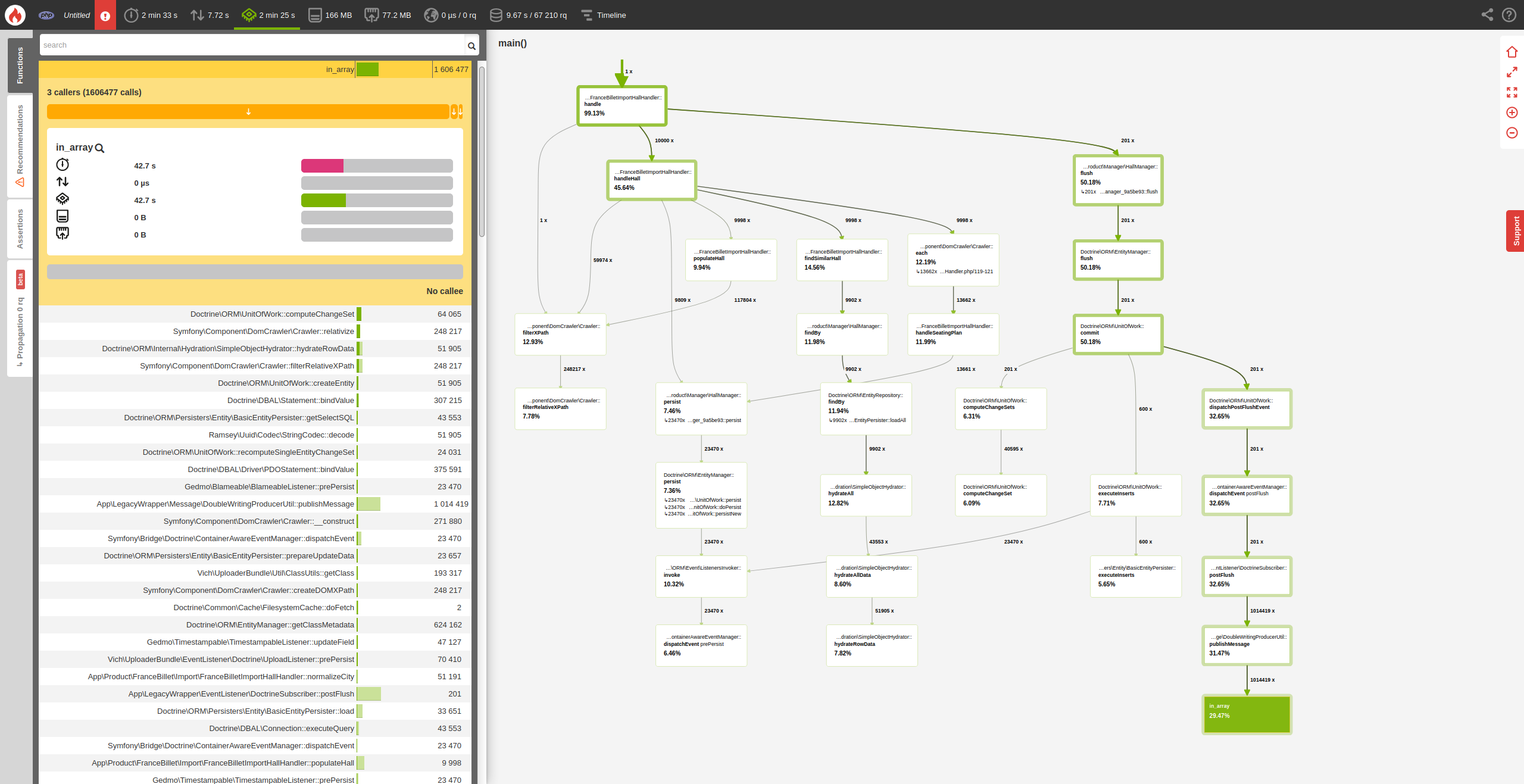Image resolution: width=1524 pixels, height=784 pixels.
Task: Click the green in_array 29.47% node
Action: click(1247, 714)
